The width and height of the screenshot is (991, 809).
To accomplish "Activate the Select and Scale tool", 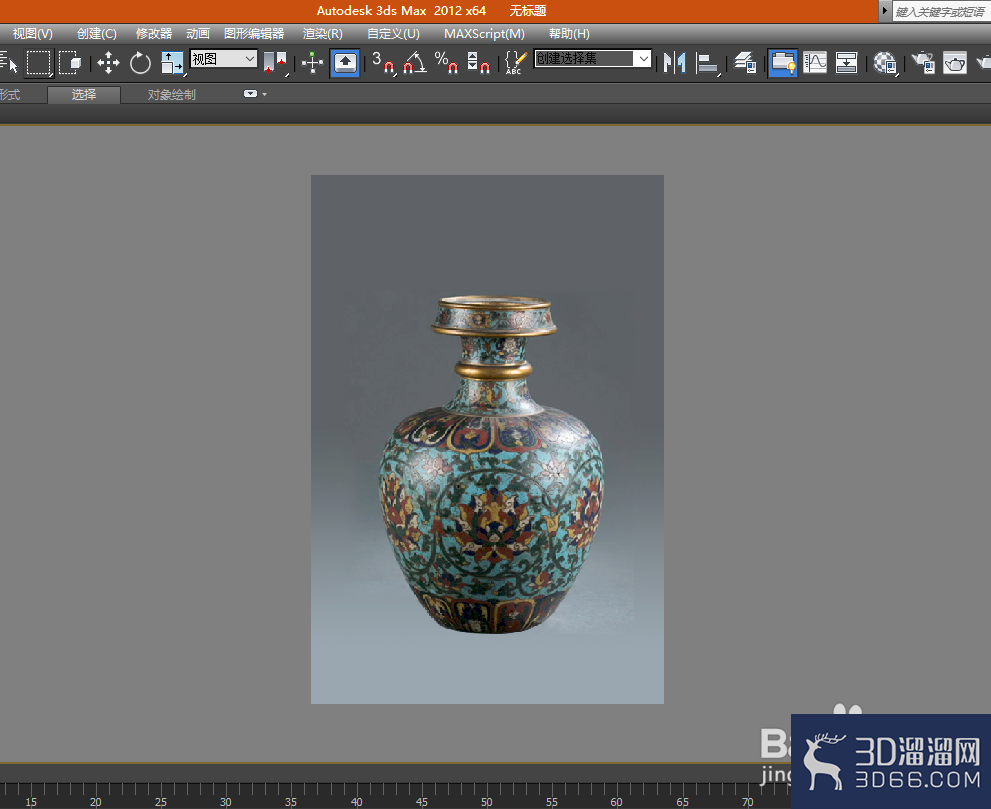I will (171, 63).
